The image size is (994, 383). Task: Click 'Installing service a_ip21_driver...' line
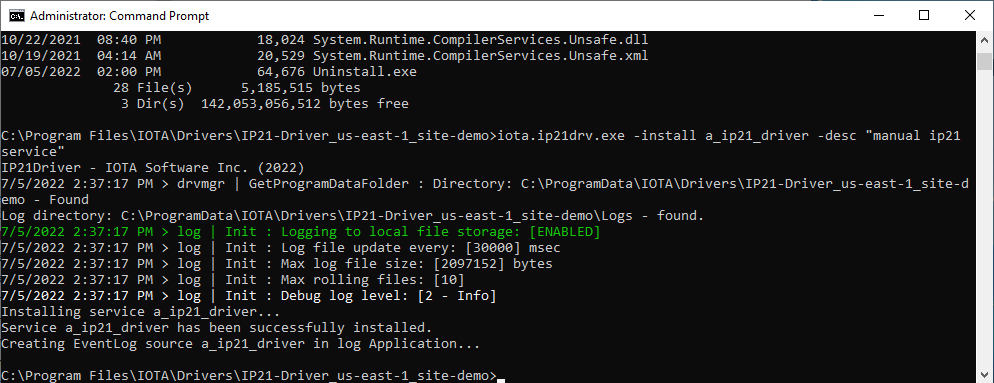(x=141, y=311)
